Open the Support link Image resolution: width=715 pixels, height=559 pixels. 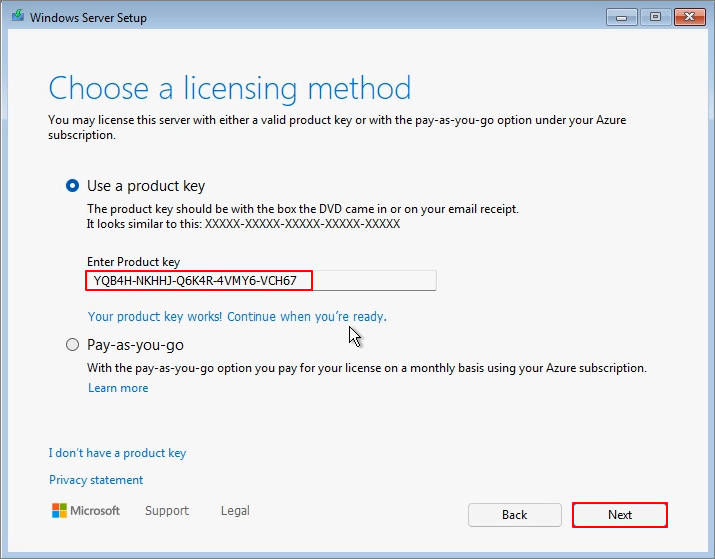167,511
